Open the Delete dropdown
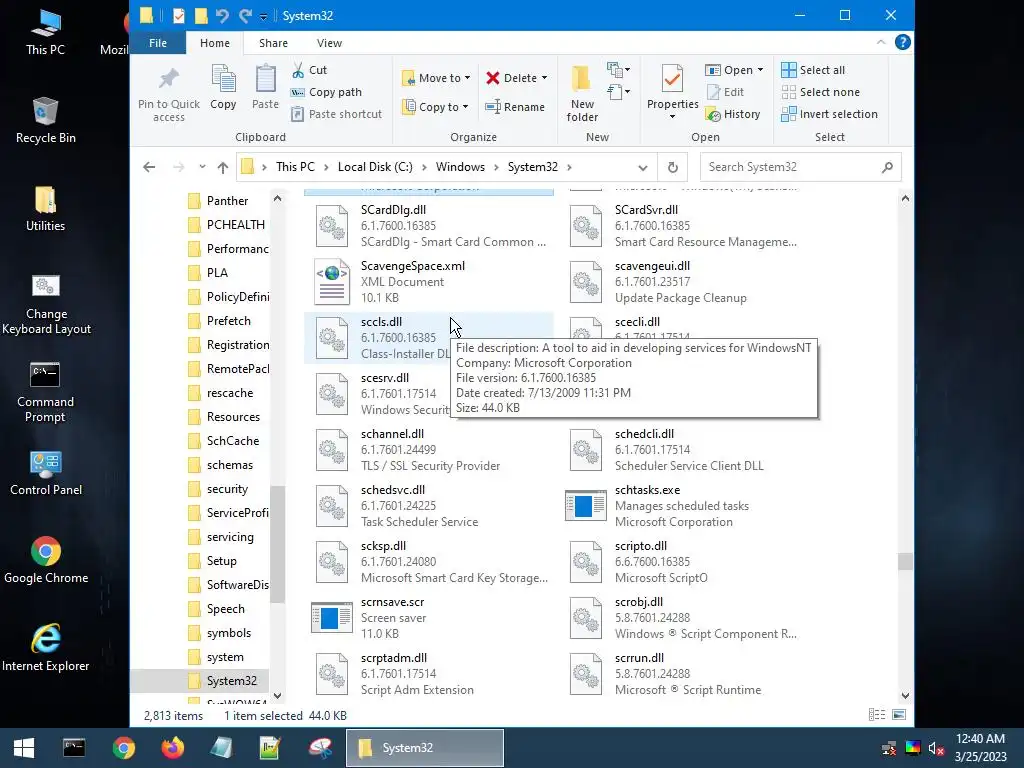1024x768 pixels. [517, 78]
